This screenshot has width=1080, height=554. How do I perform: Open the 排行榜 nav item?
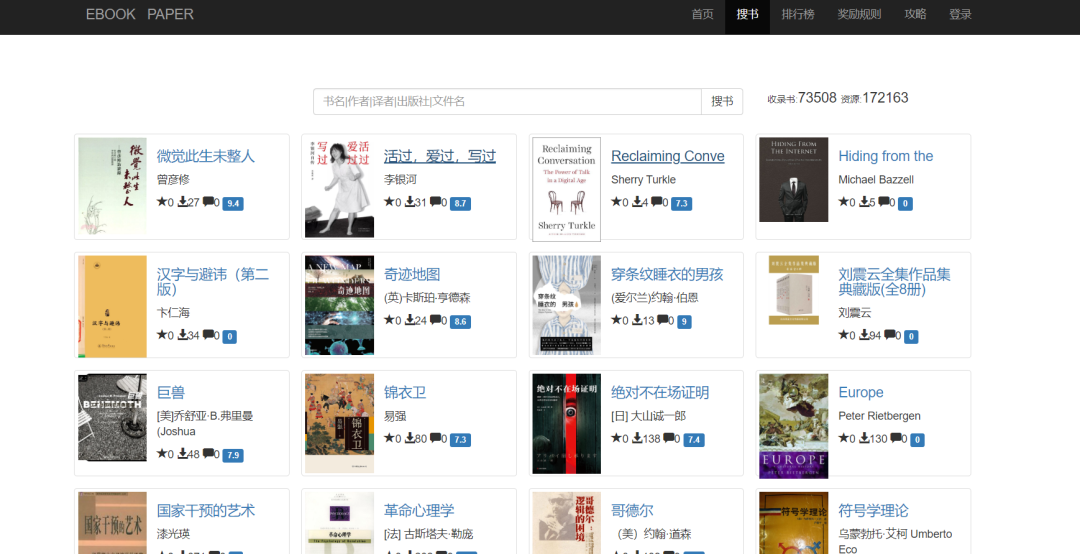pyautogui.click(x=798, y=14)
